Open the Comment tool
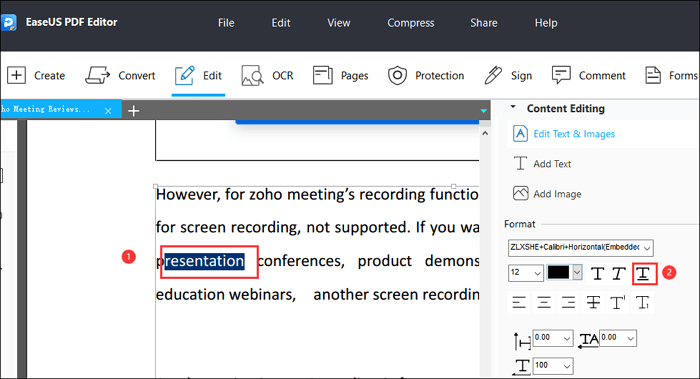Image resolution: width=700 pixels, height=379 pixels. click(588, 75)
